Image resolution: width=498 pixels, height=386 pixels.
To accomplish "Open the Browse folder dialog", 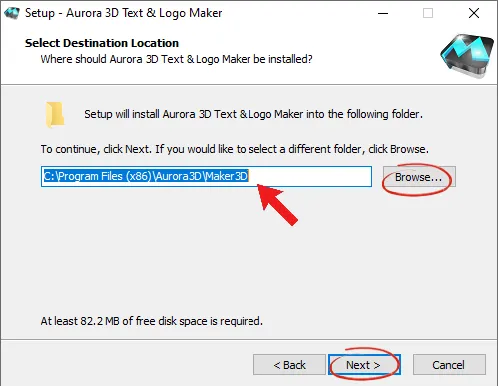I will pyautogui.click(x=419, y=177).
